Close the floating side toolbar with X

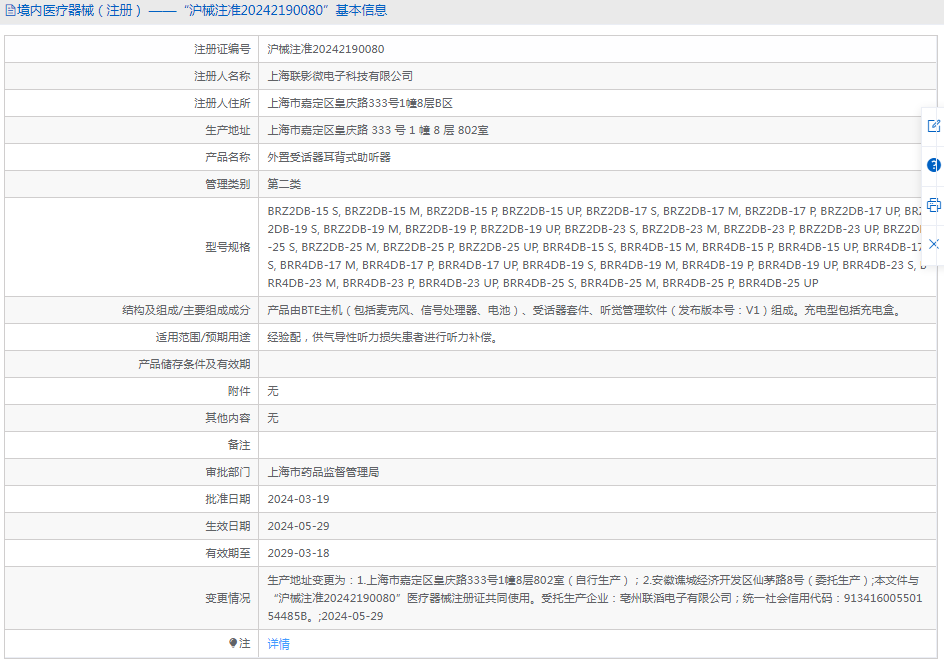point(933,244)
